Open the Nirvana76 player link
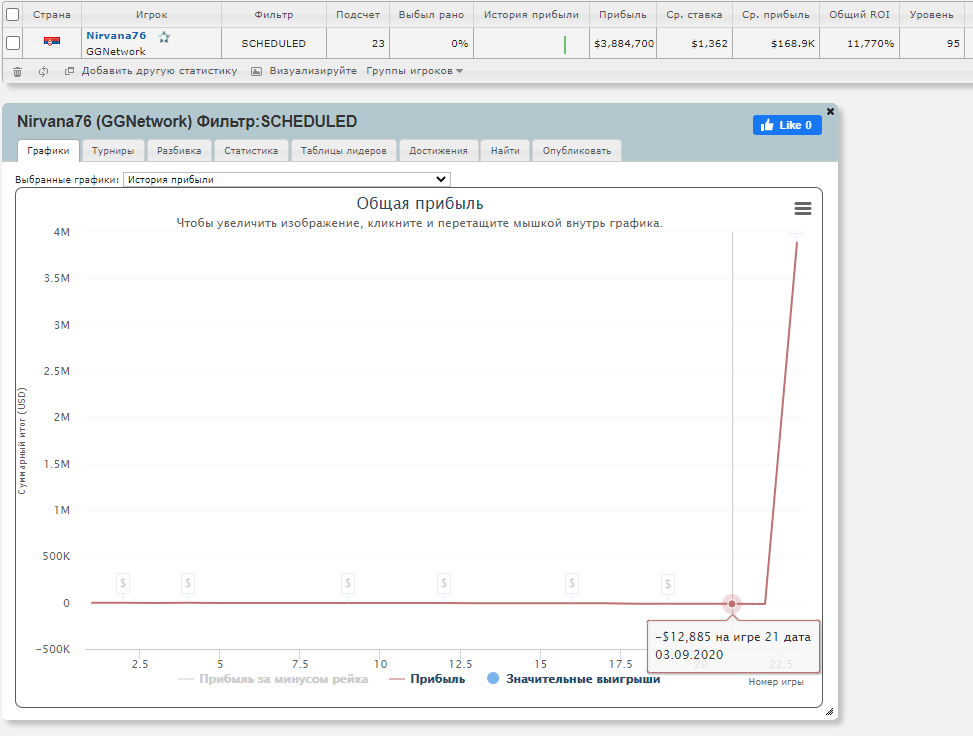This screenshot has height=736, width=973. 116,35
